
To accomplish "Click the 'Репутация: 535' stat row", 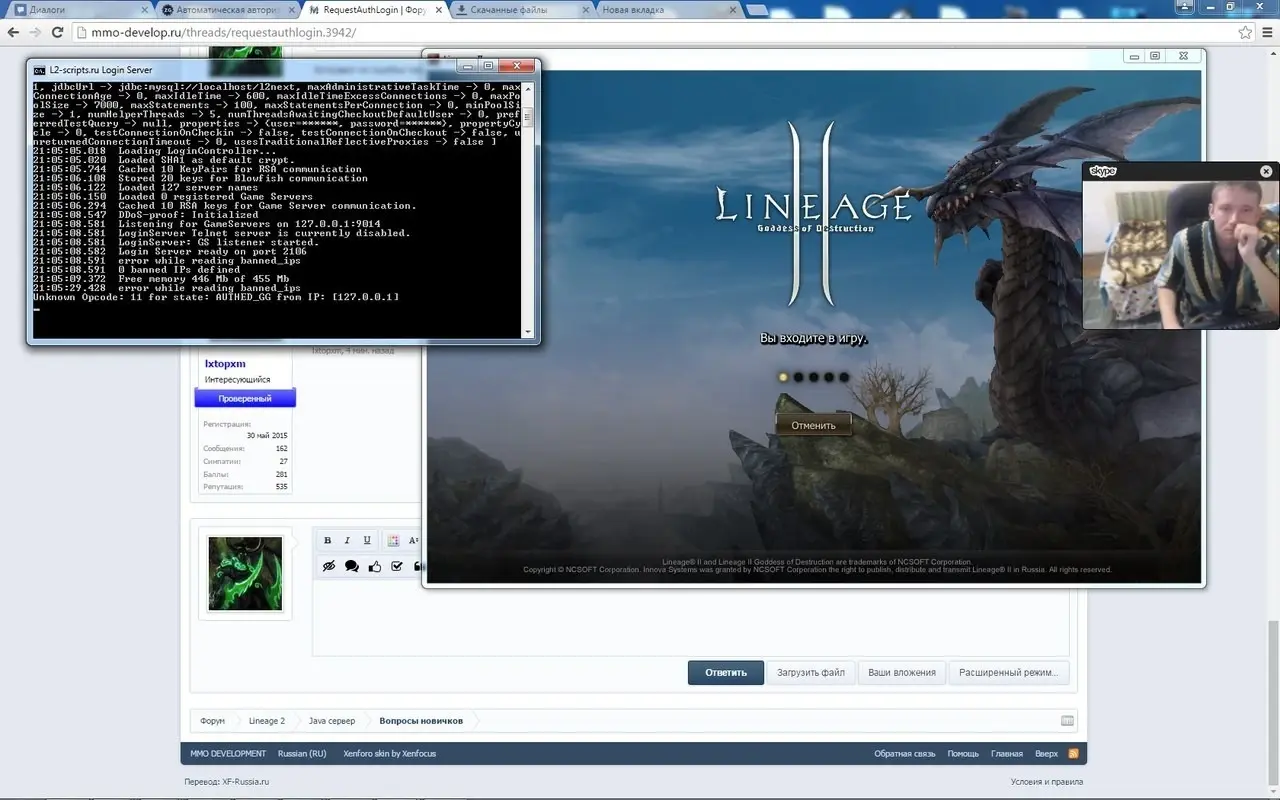I will tap(245, 487).
